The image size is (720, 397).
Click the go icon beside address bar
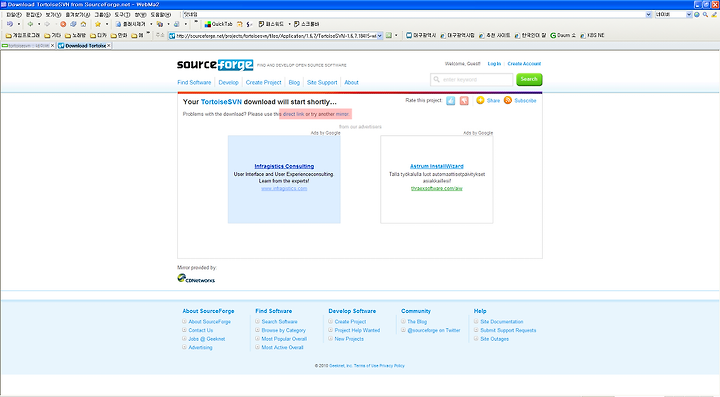coord(388,35)
